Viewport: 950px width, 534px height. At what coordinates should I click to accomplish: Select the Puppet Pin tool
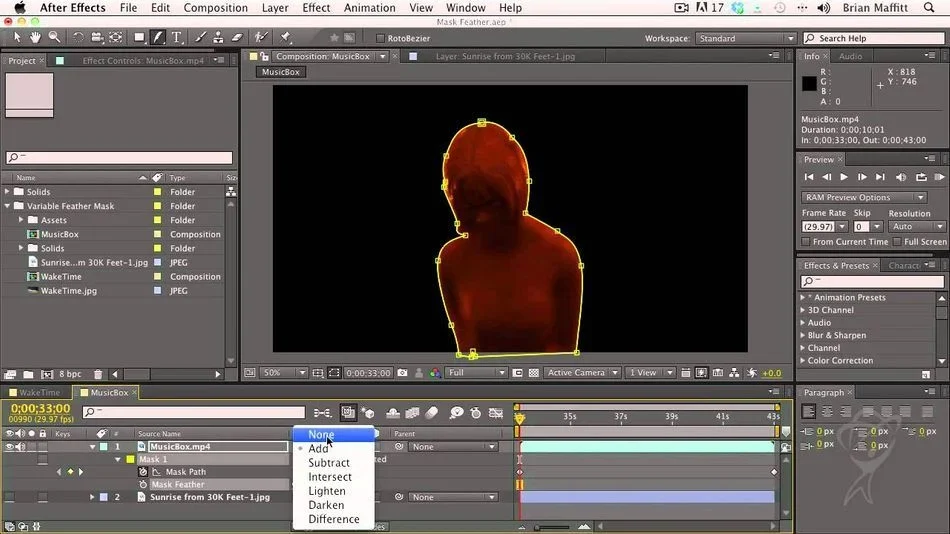tap(285, 38)
